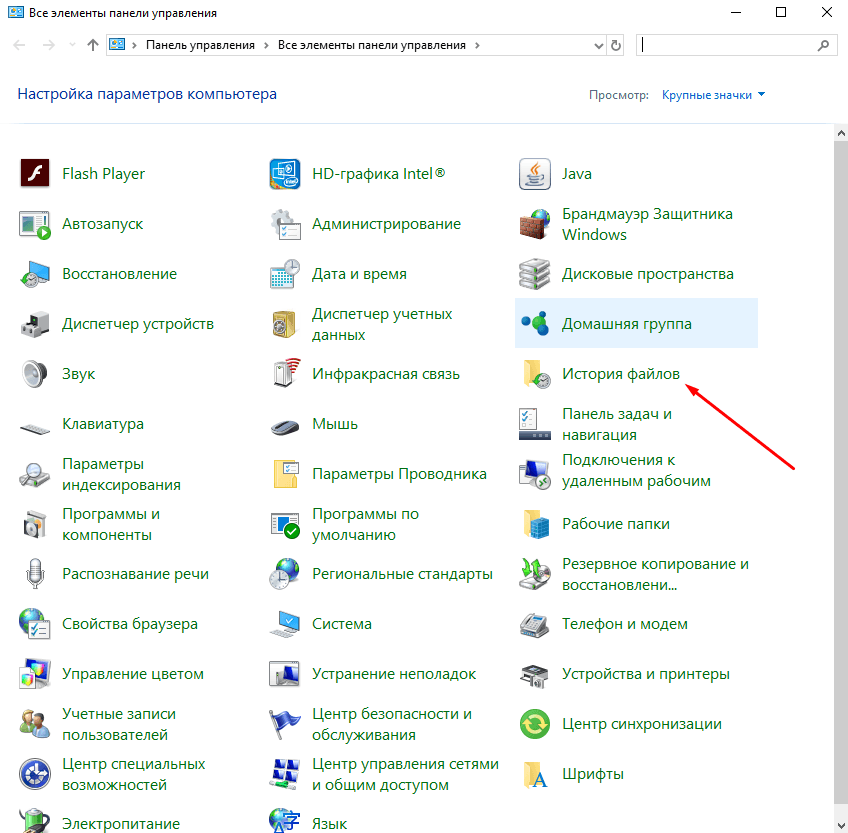Open the Центр синхронизации green icon

534,724
